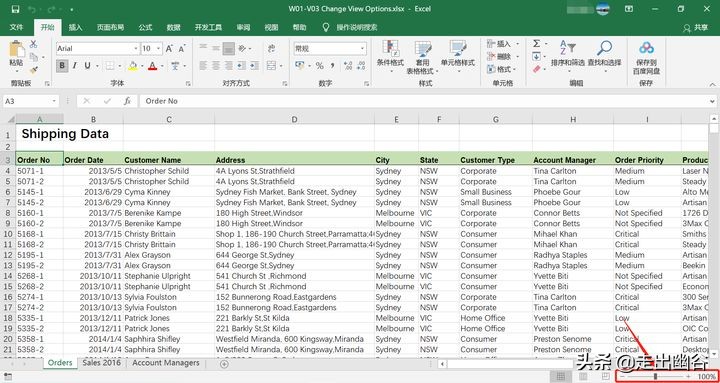The height and width of the screenshot is (383, 720).
Task: Apply Comma Style format
Action: pos(332,66)
